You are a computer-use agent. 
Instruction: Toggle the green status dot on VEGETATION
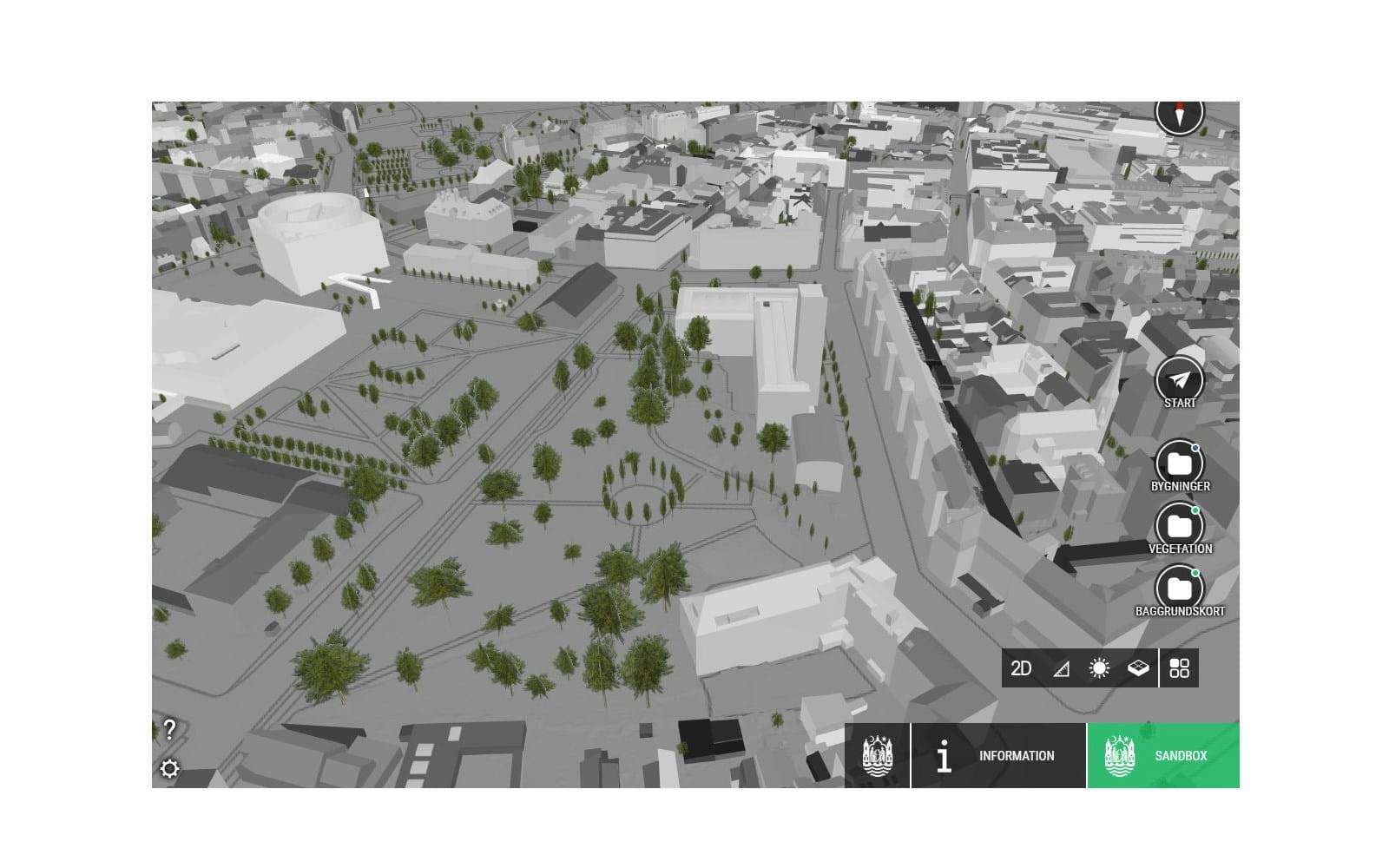[x=1195, y=510]
